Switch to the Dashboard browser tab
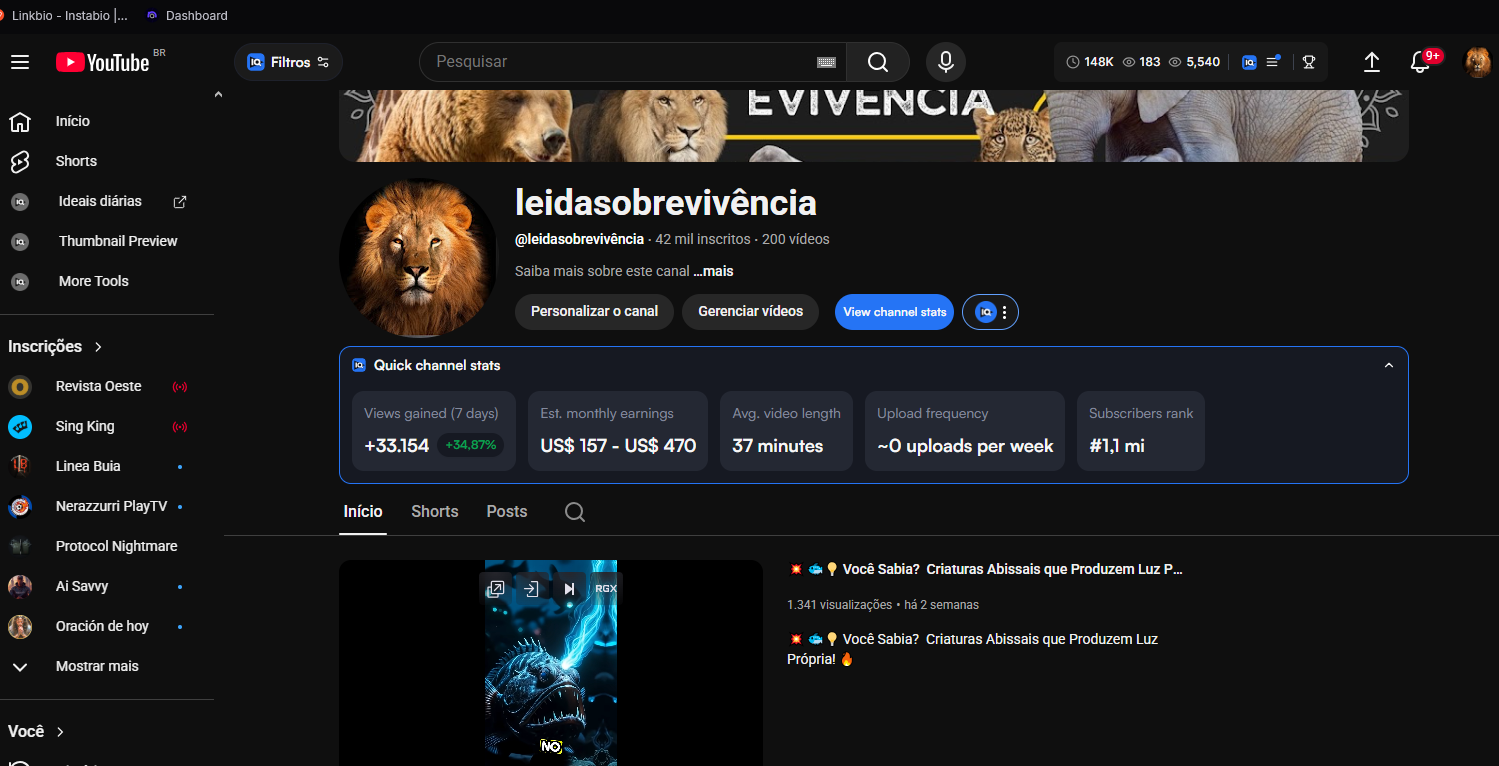 tap(188, 15)
